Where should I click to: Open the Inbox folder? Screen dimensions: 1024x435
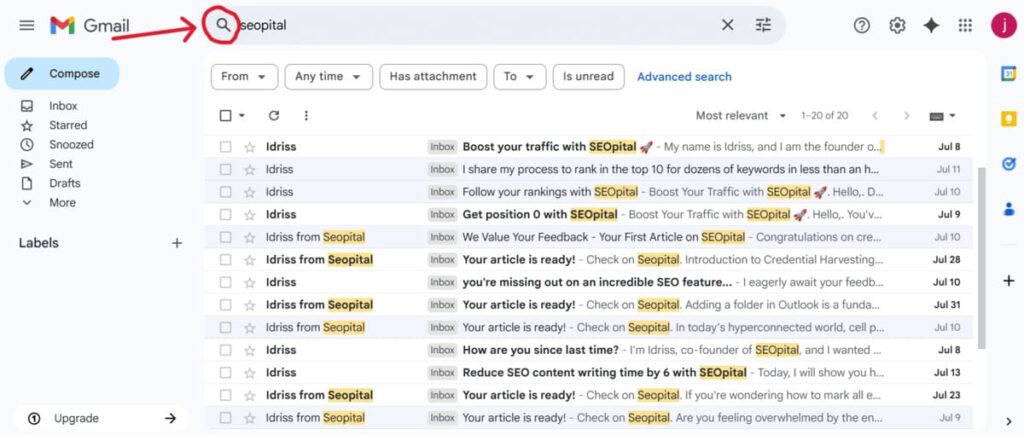pyautogui.click(x=63, y=106)
